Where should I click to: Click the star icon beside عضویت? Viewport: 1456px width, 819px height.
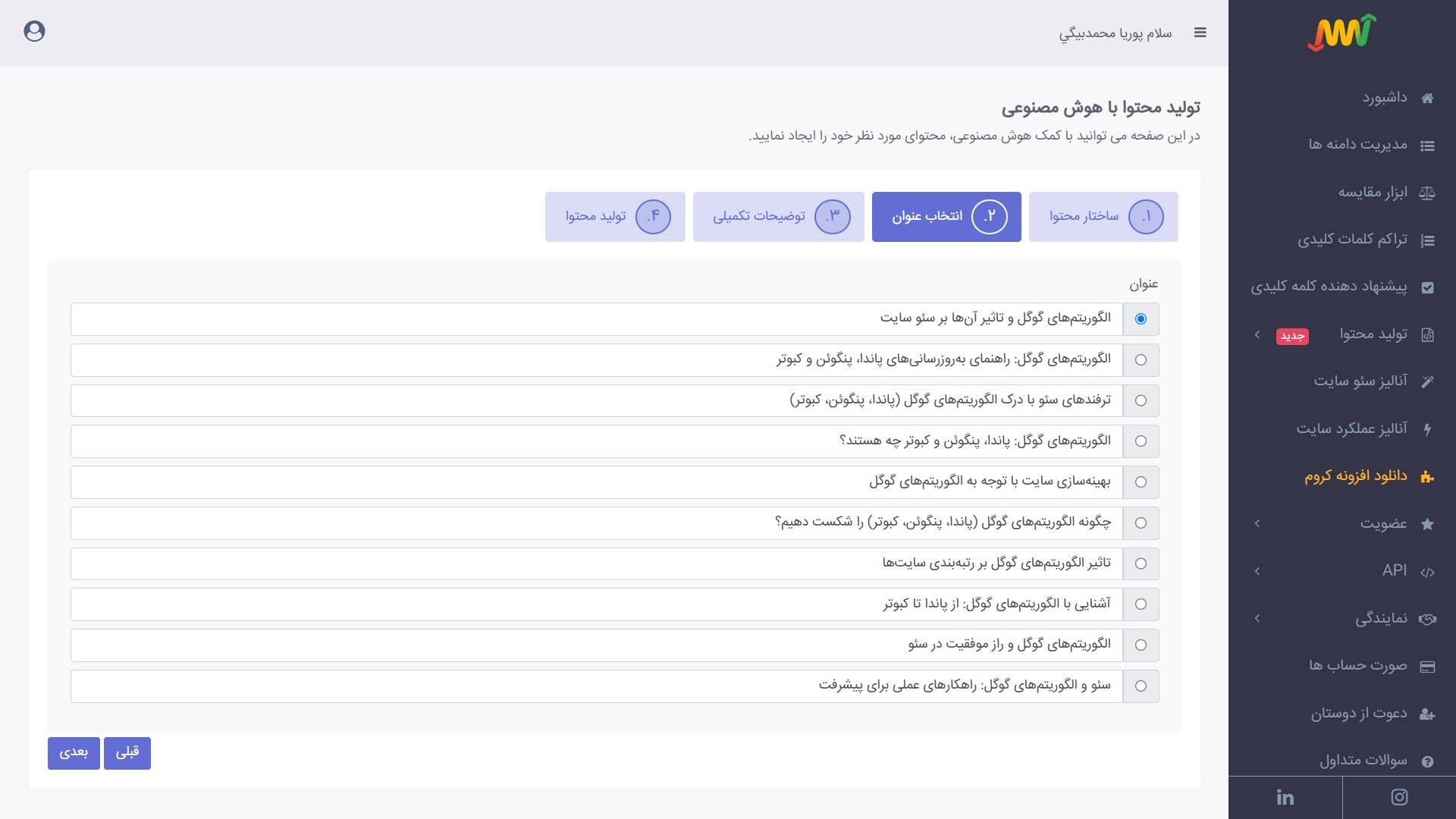(1427, 524)
